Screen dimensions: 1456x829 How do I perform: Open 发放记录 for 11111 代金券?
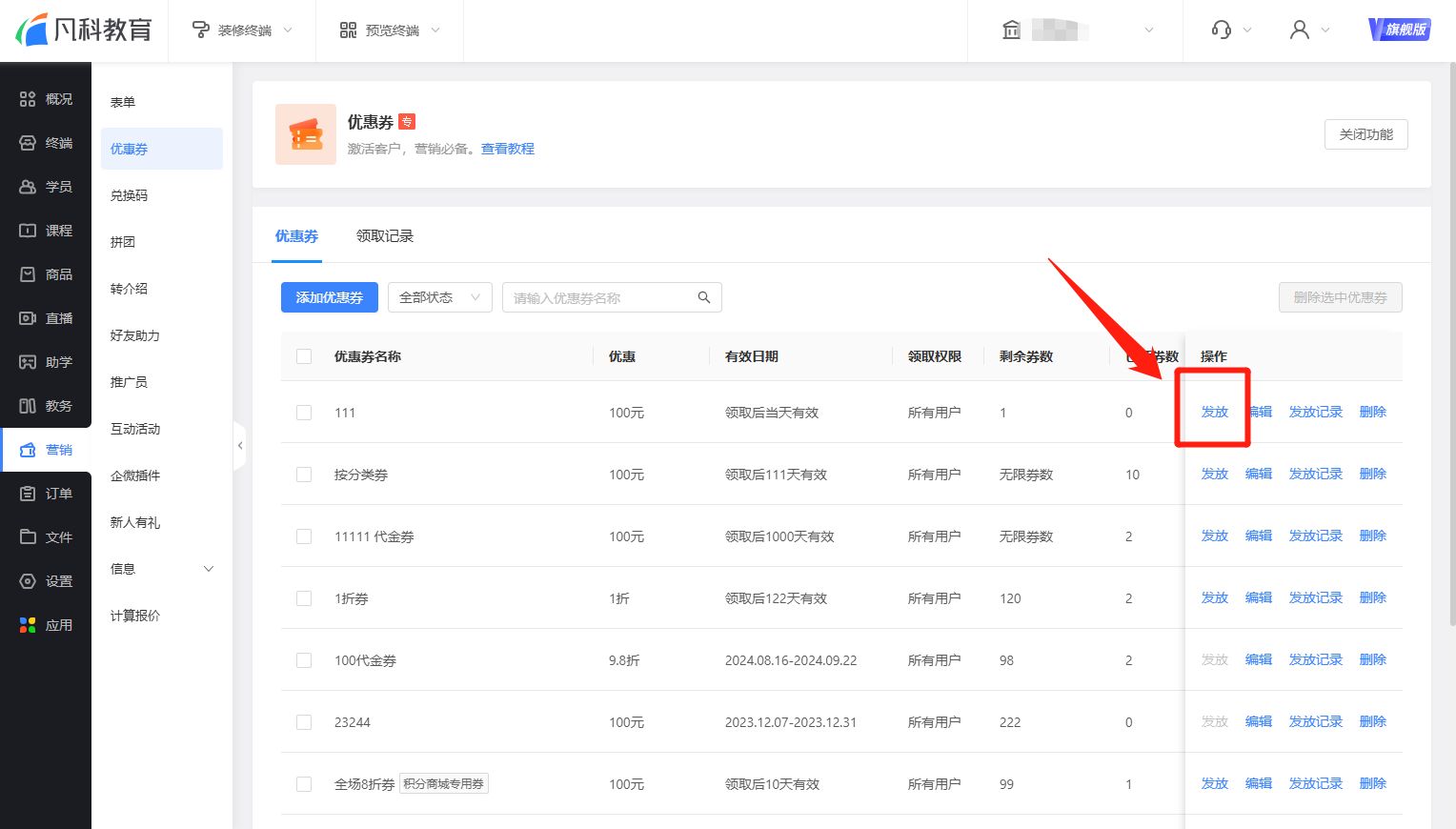1316,536
